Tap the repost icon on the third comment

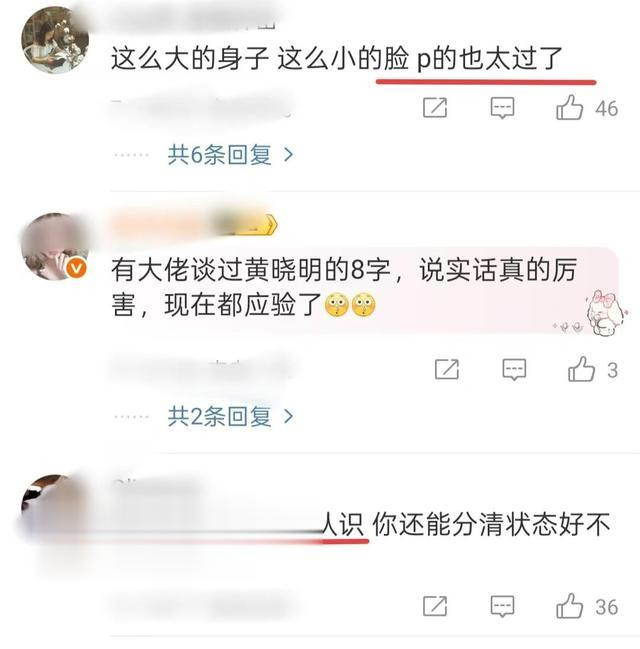(435, 607)
